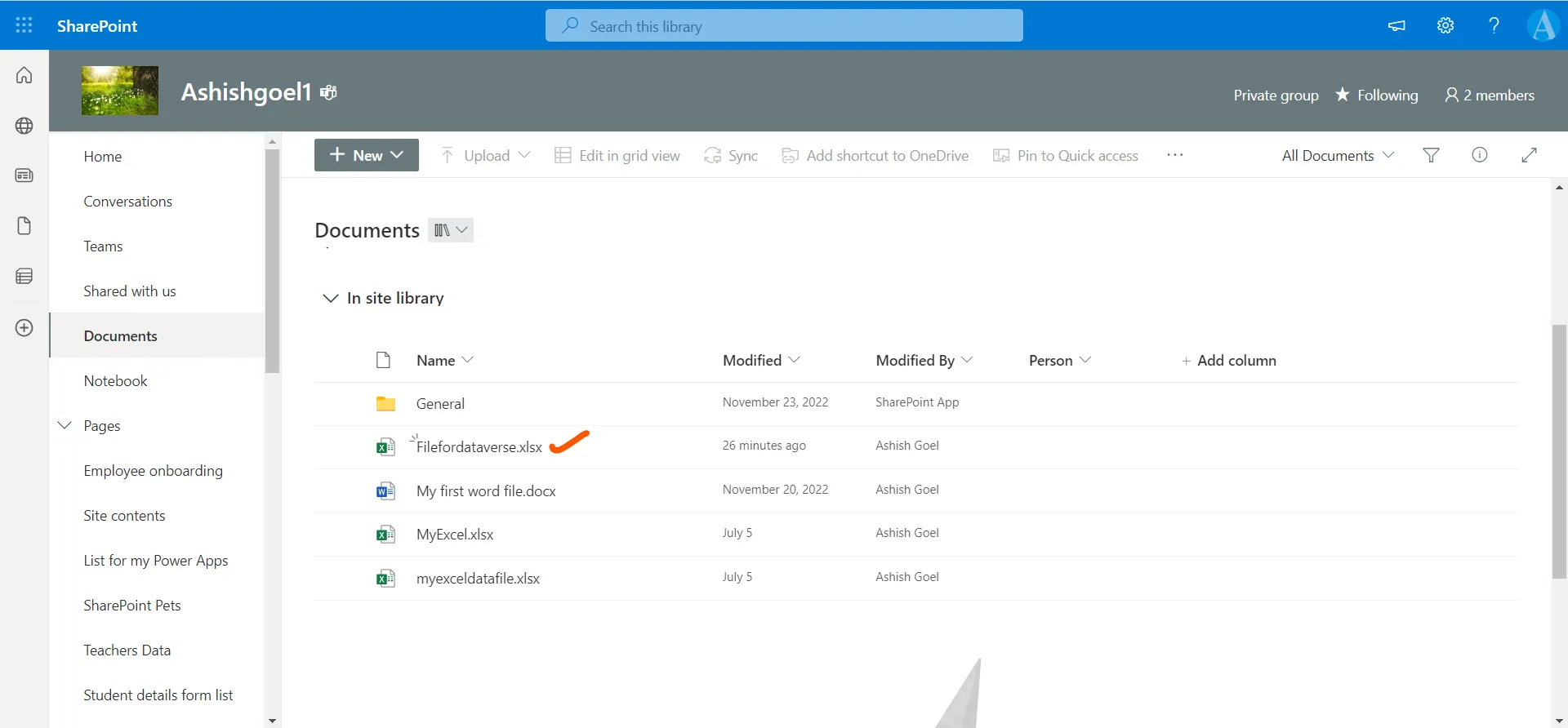Open the news icon in left rail
This screenshot has height=728, width=1568.
click(24, 175)
